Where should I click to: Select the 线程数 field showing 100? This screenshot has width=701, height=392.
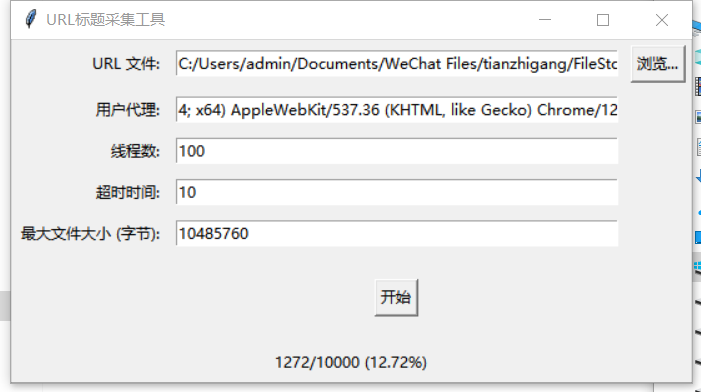tap(397, 151)
